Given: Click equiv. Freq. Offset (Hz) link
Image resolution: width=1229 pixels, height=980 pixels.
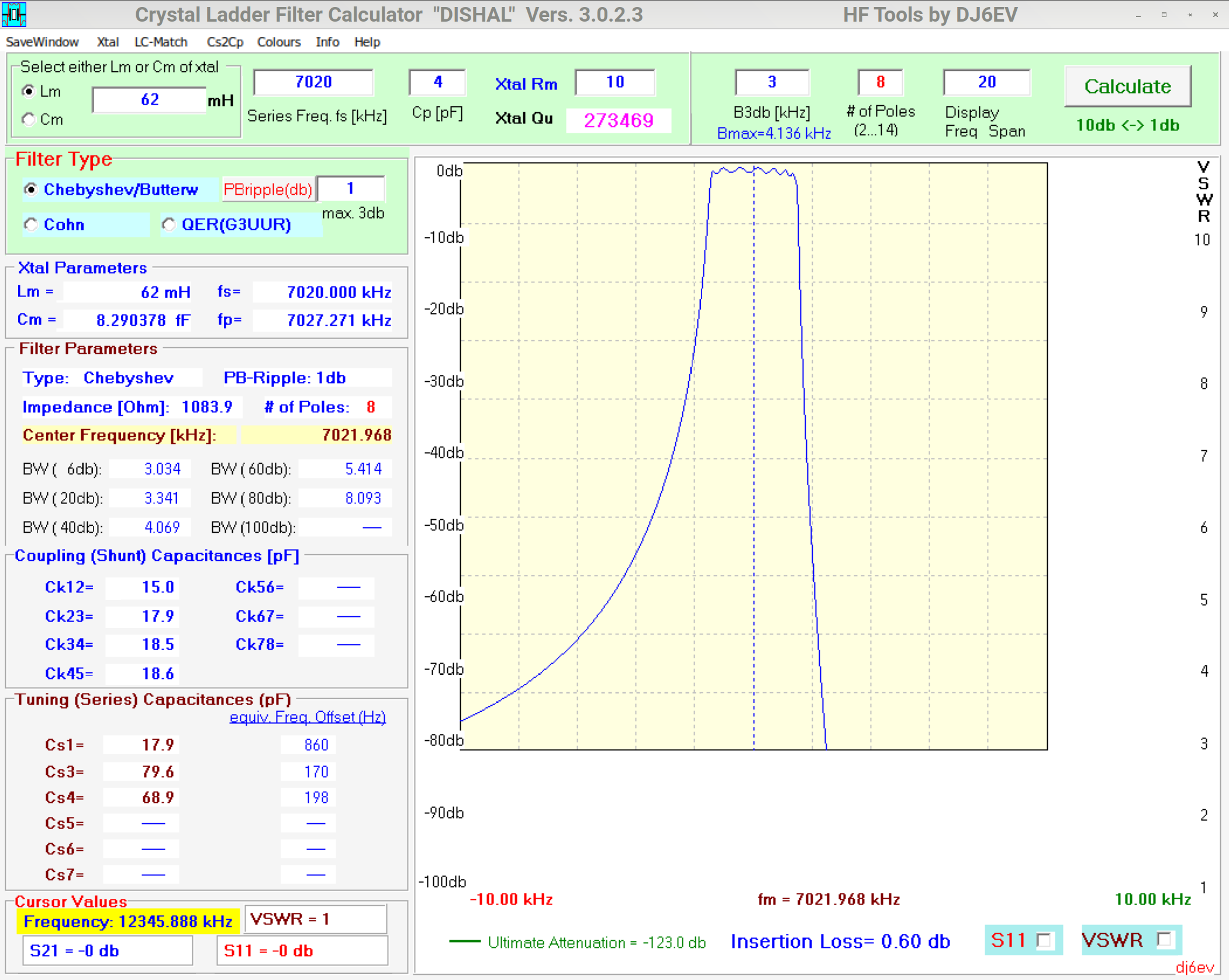Looking at the screenshot, I should (308, 717).
